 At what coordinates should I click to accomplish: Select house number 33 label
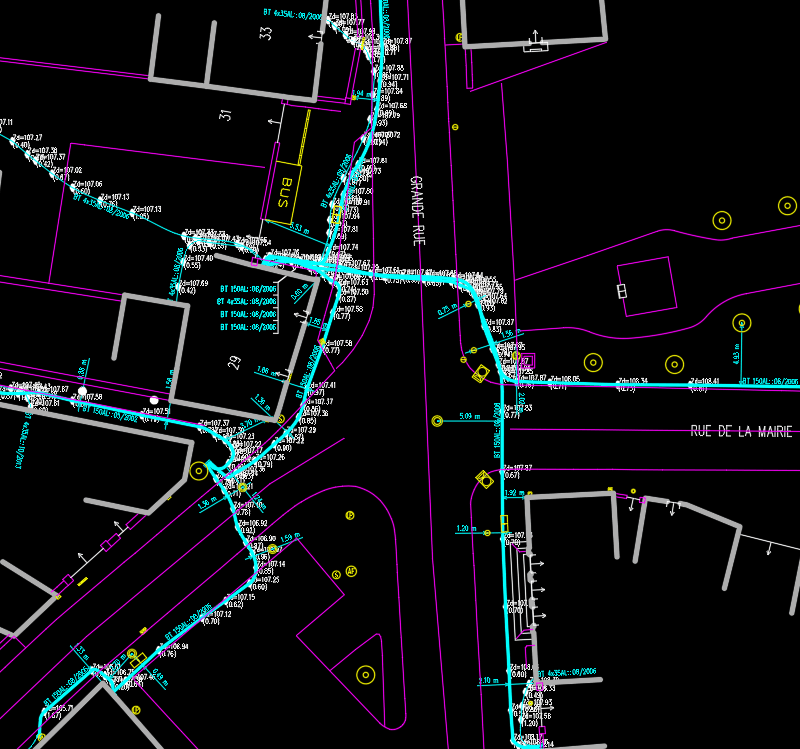click(265, 33)
